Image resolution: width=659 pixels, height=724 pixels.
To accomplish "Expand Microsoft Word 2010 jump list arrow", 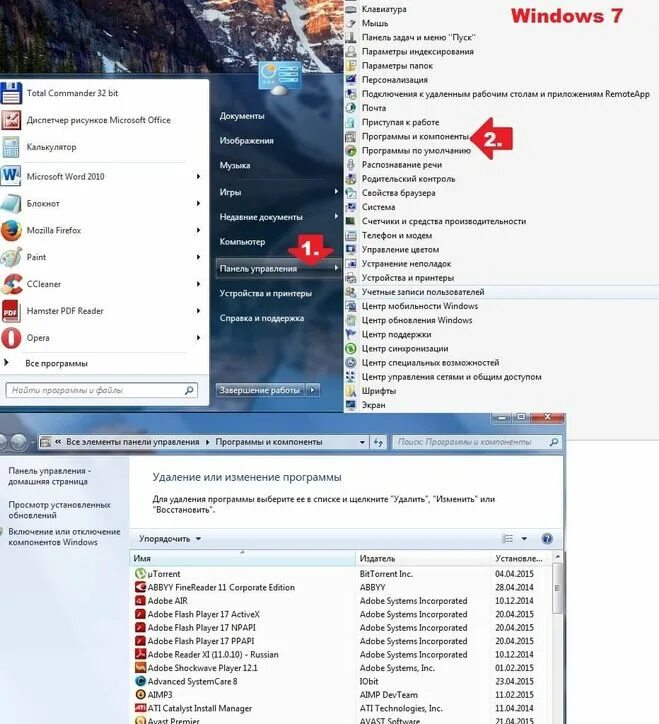I will [x=198, y=176].
